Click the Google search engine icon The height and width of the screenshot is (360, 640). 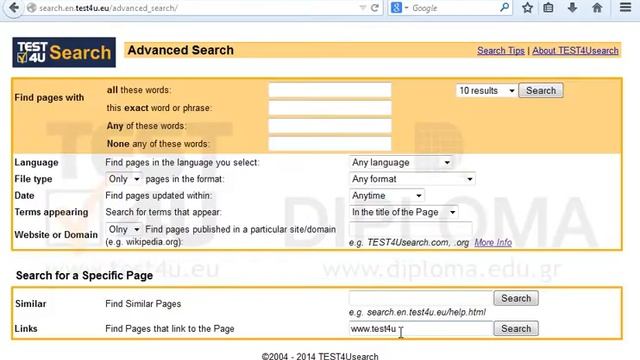tap(396, 8)
